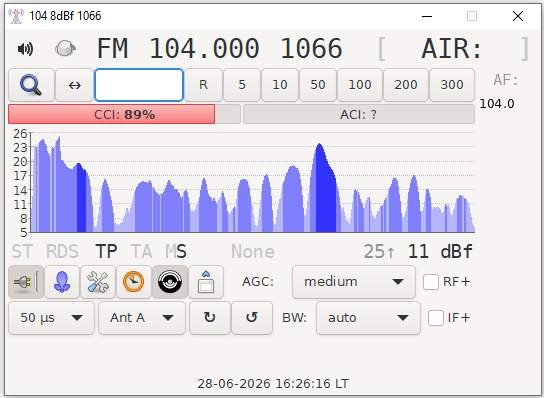Enable the RF+ checkbox

pos(431,282)
